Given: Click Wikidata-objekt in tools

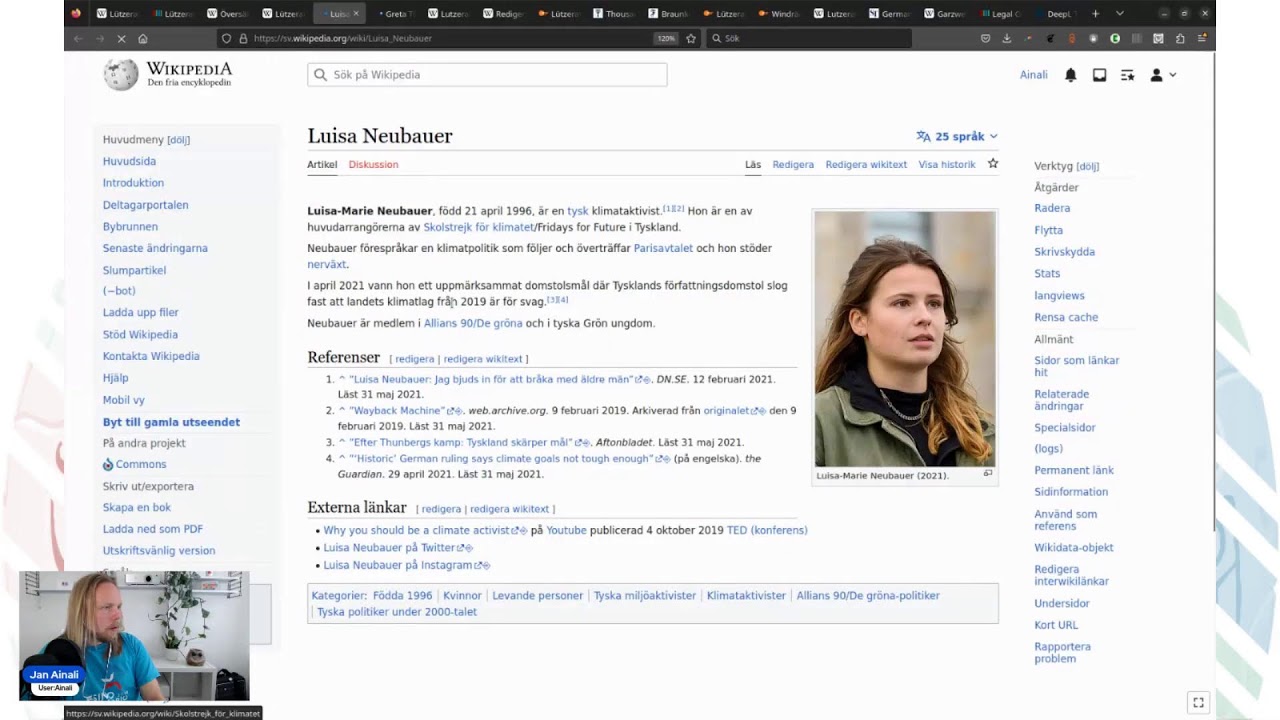Looking at the screenshot, I should coord(1074,548).
